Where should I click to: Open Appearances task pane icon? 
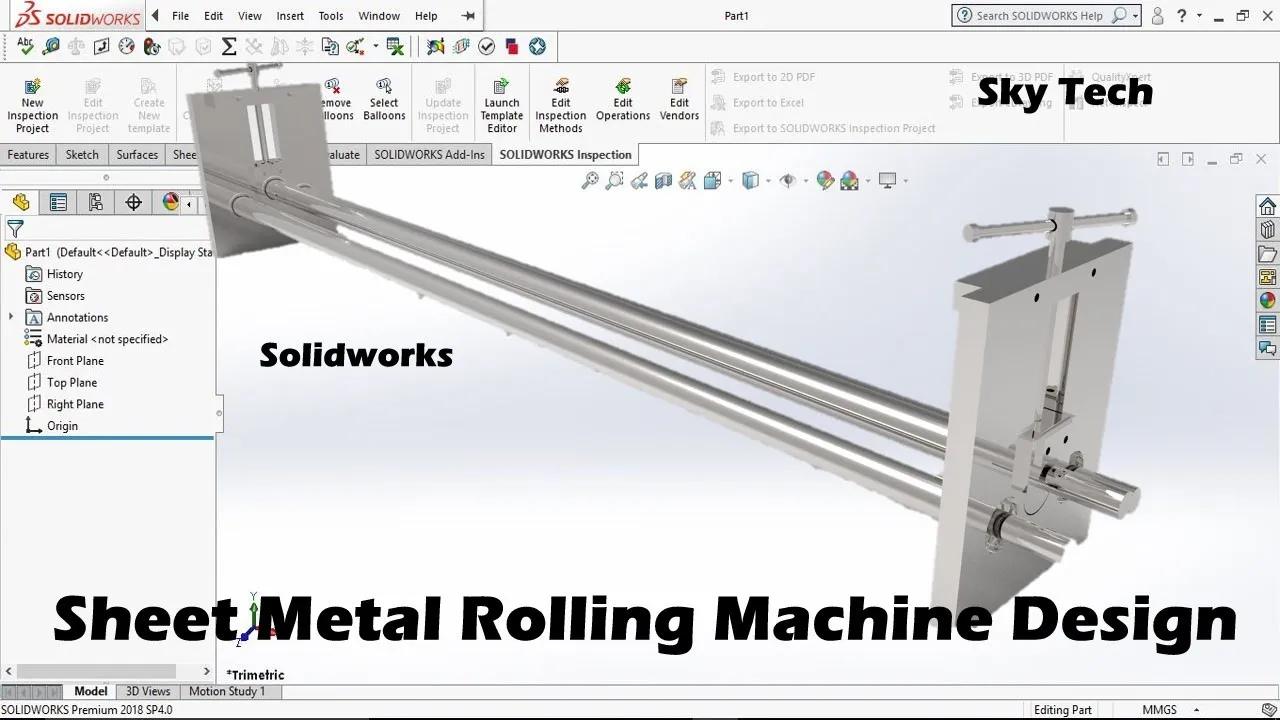(x=1267, y=300)
